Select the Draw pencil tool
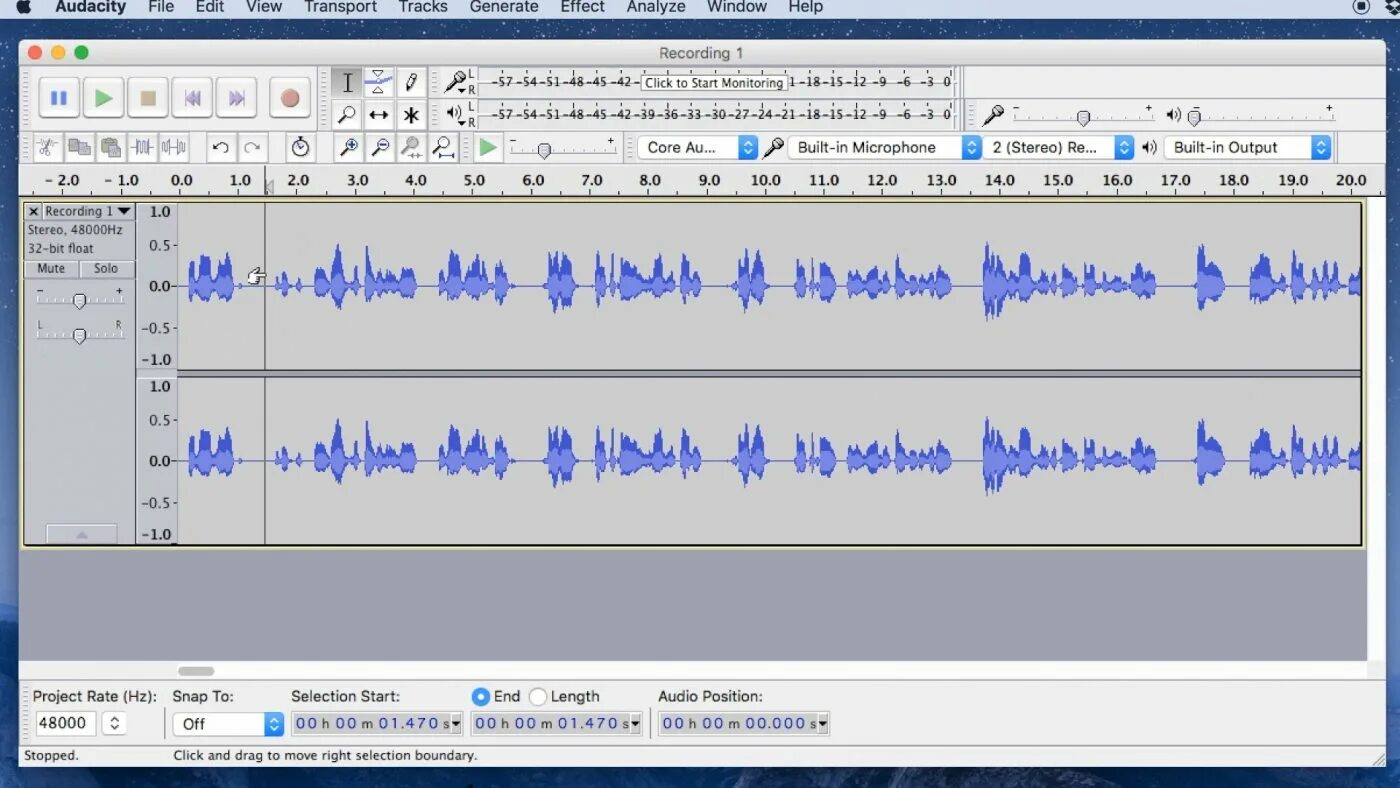Viewport: 1400px width, 788px height. click(x=410, y=82)
